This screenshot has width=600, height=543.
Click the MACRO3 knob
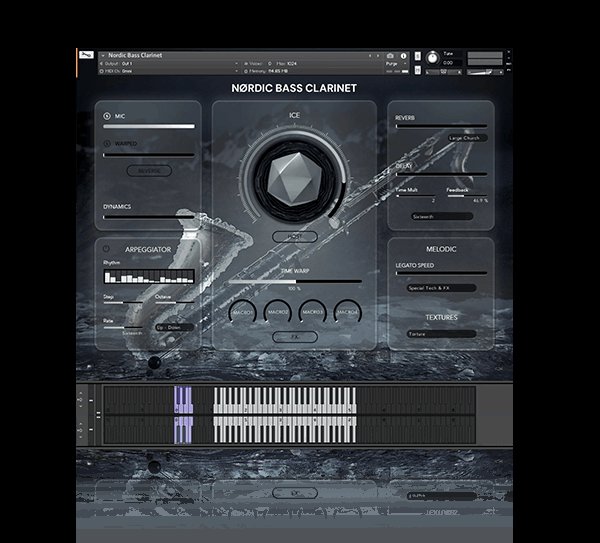coord(312,312)
